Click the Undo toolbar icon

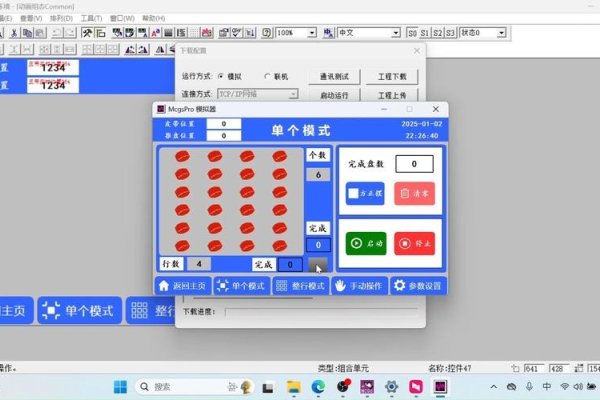click(57, 33)
